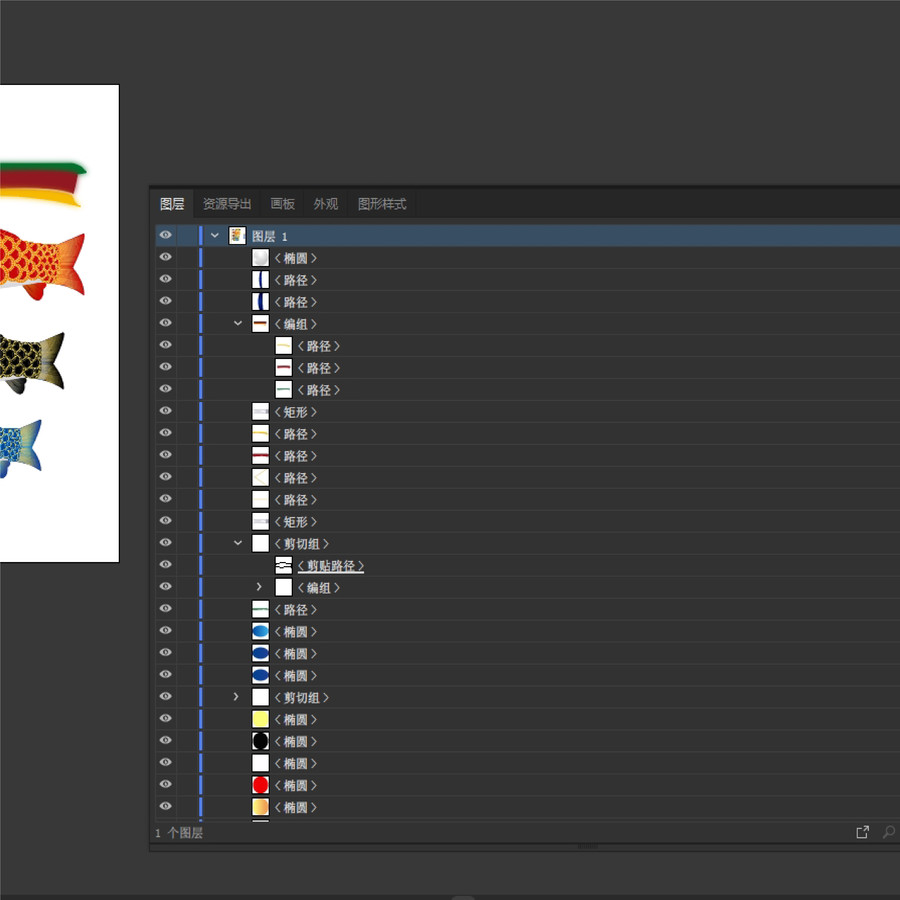Open the 画板 tab
Image resolution: width=900 pixels, height=900 pixels.
click(282, 204)
